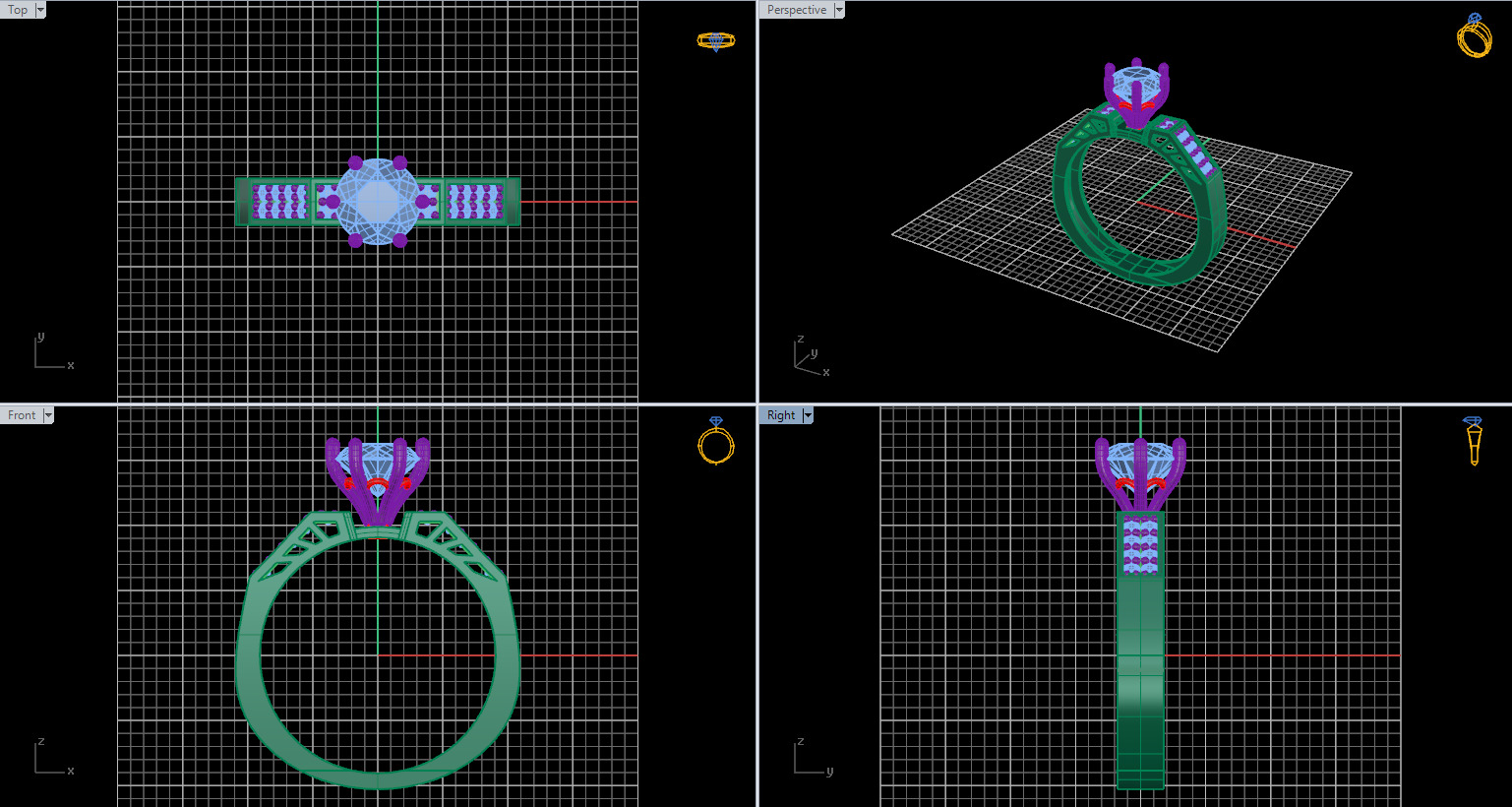This screenshot has width=1512, height=807.
Task: Select the gemstone in Perspective viewport
Action: 1135,79
